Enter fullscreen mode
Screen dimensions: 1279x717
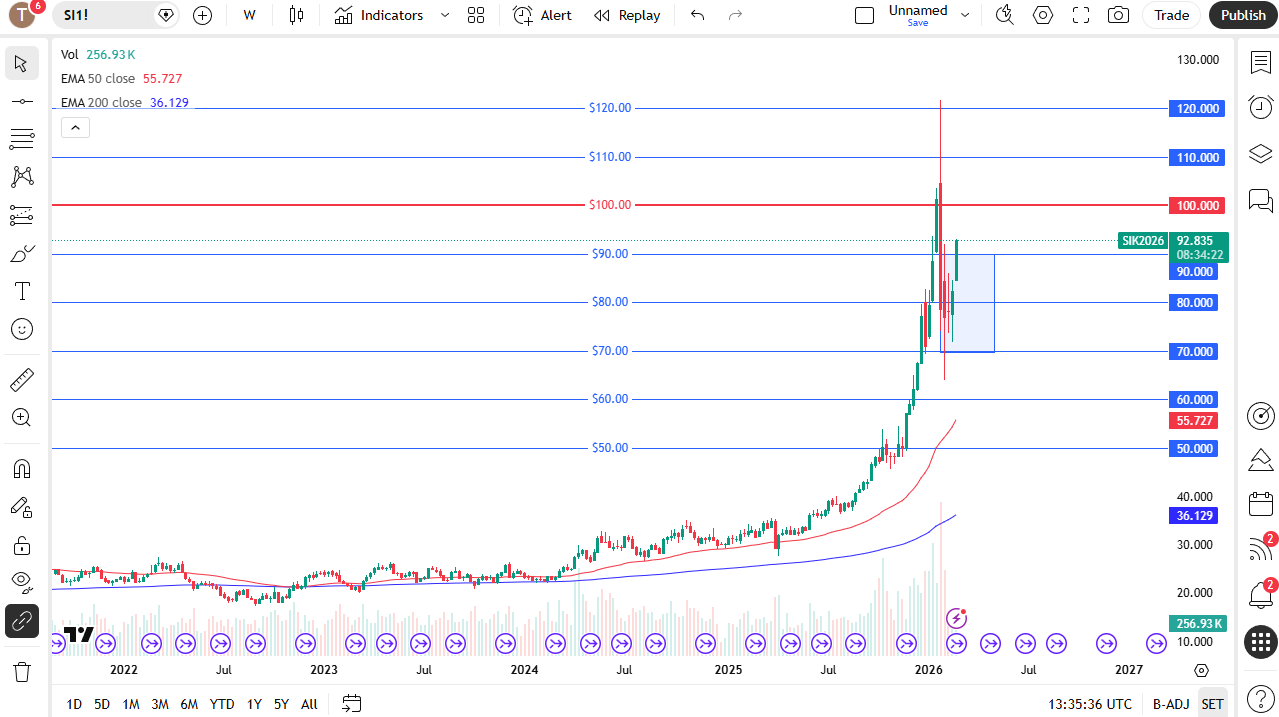point(1081,15)
